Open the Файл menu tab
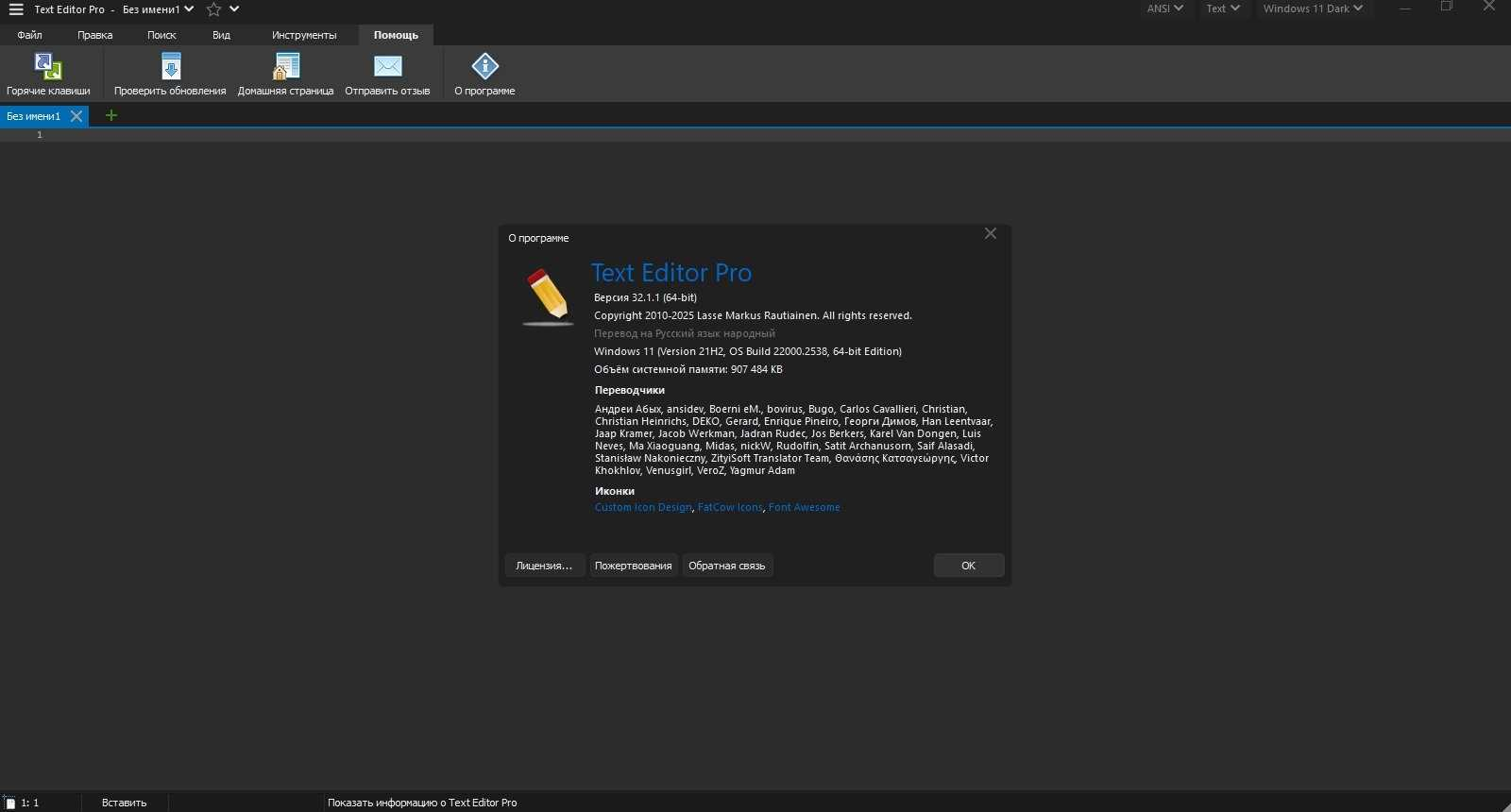1511x812 pixels. [29, 35]
